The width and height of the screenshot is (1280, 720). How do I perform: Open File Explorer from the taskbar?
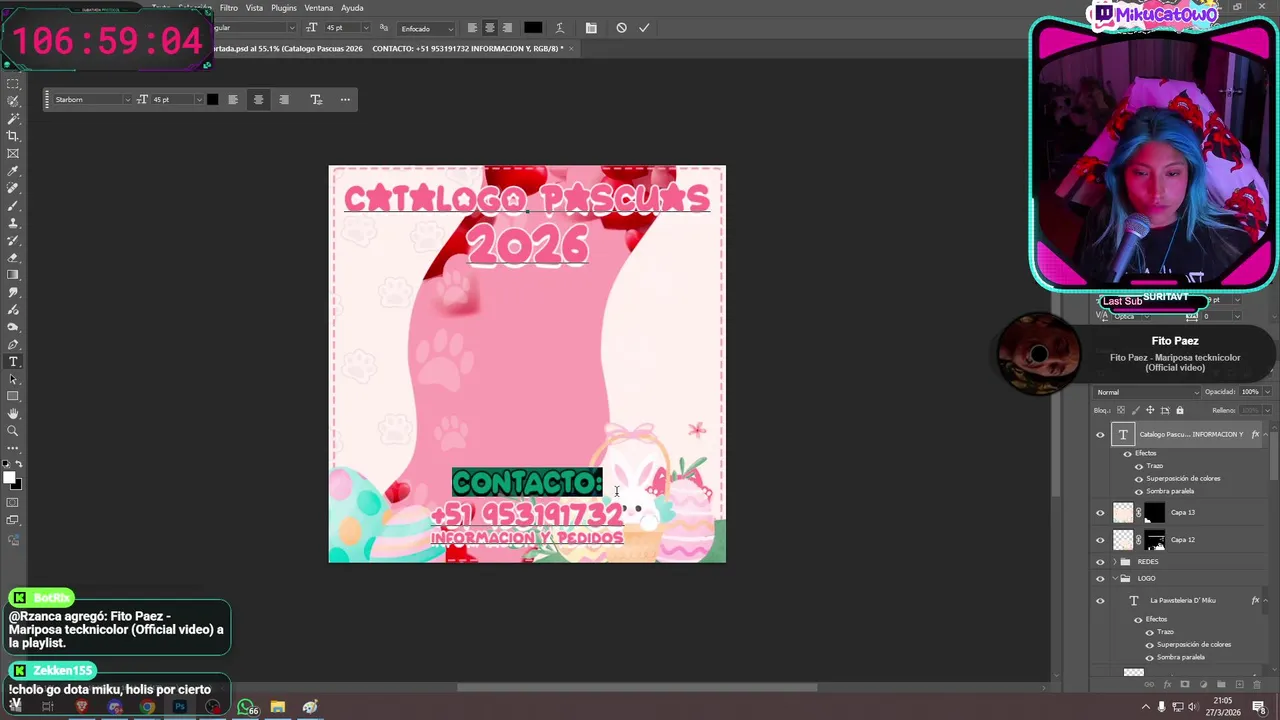click(278, 707)
